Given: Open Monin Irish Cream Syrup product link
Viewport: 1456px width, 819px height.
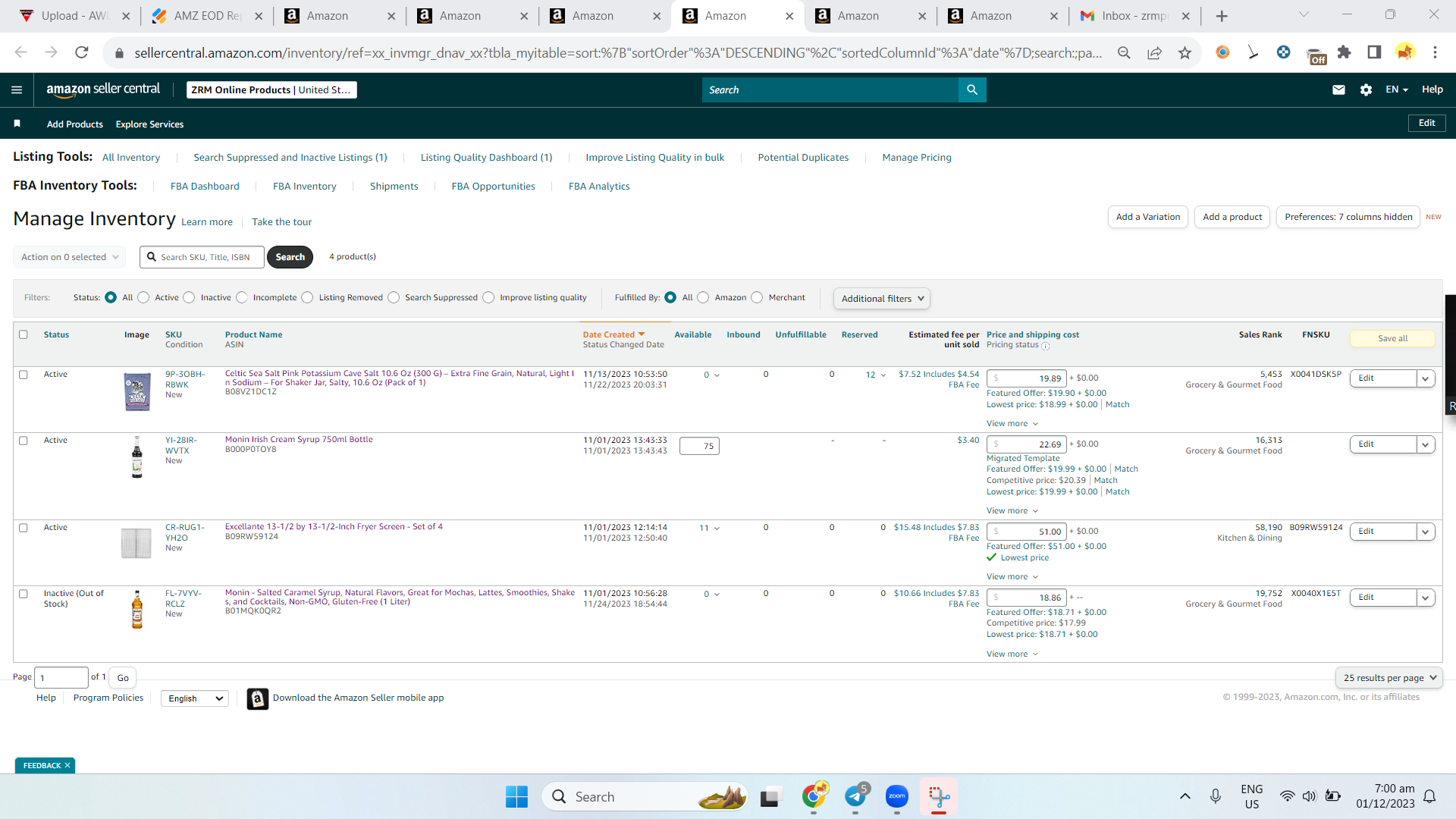Looking at the screenshot, I should point(299,440).
